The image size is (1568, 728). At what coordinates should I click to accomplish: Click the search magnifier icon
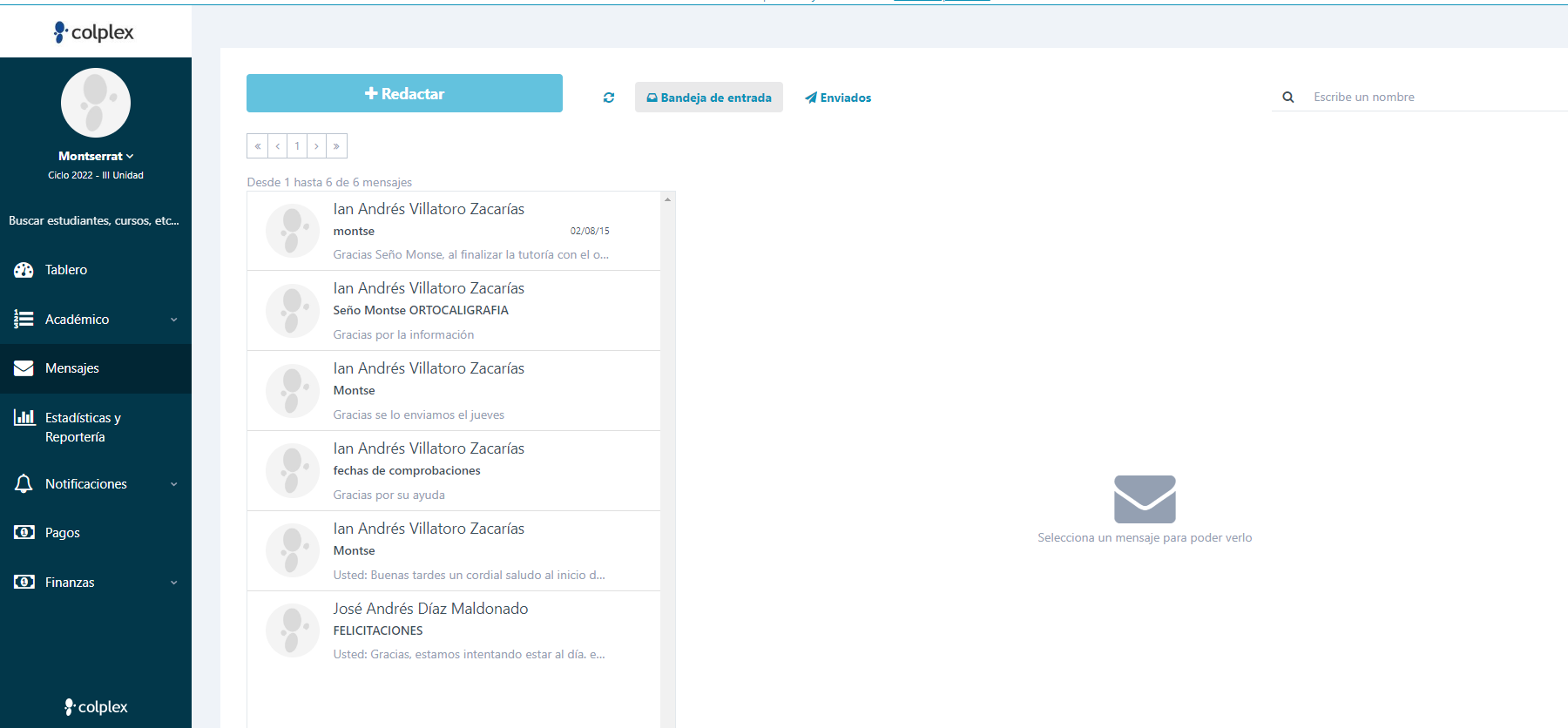[1288, 98]
